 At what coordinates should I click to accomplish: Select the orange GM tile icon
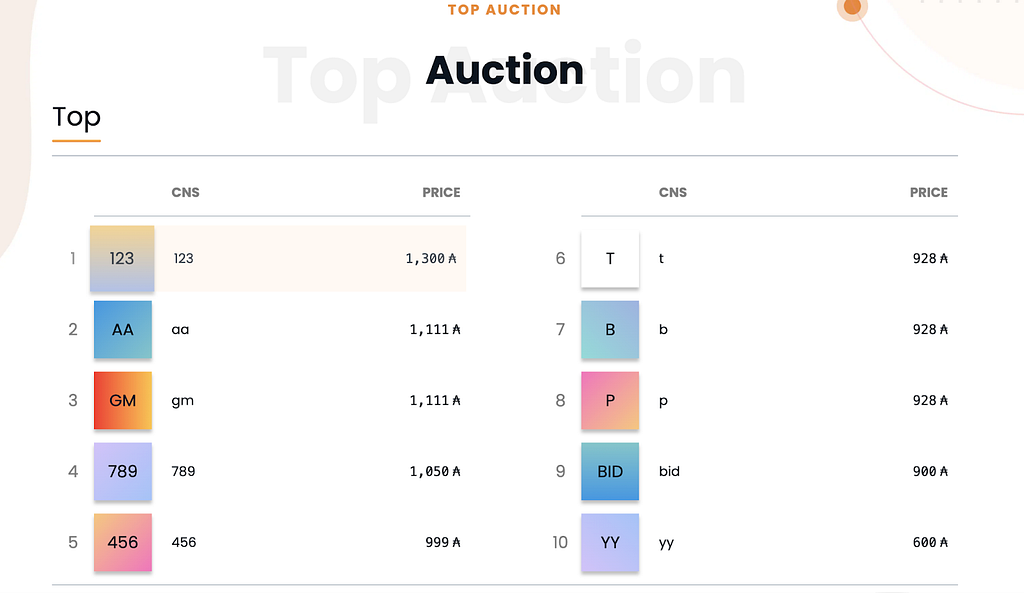point(123,400)
